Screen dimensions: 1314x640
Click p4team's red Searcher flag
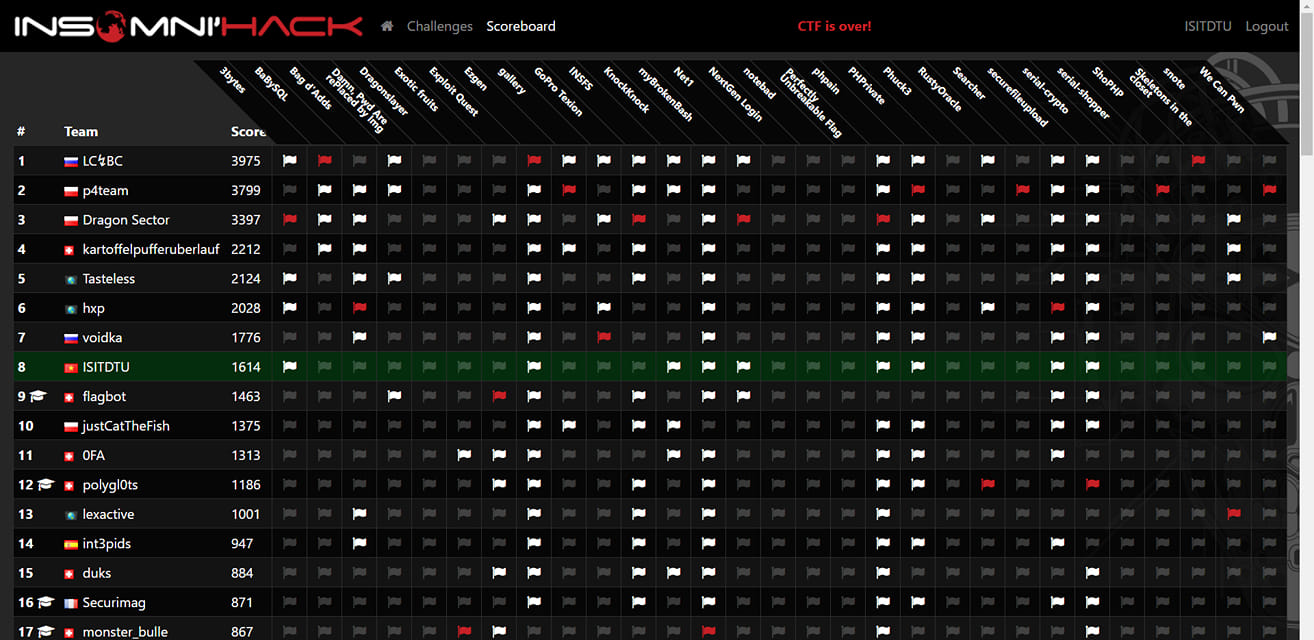point(1024,190)
